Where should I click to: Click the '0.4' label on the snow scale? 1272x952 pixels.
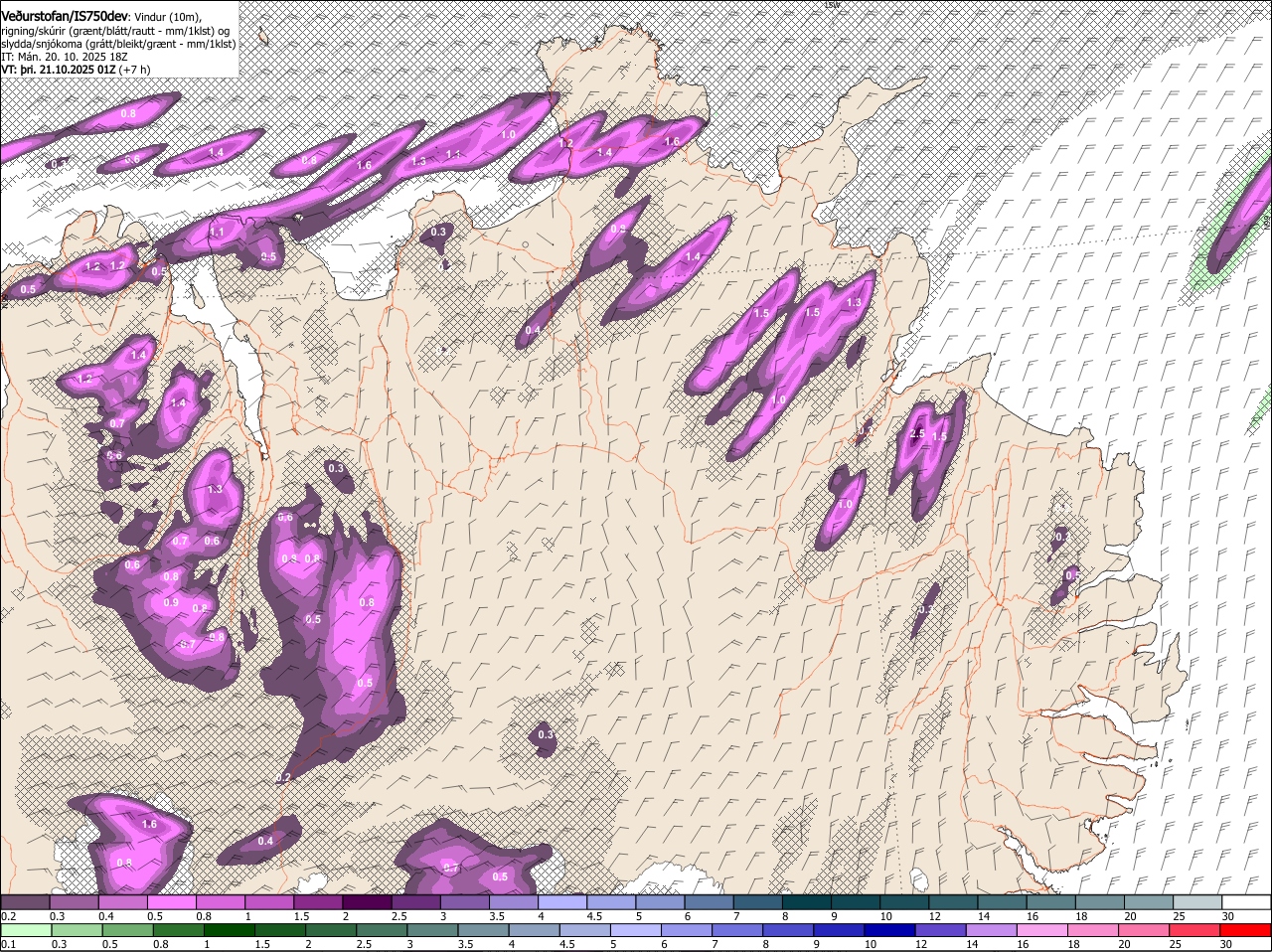pos(106,915)
